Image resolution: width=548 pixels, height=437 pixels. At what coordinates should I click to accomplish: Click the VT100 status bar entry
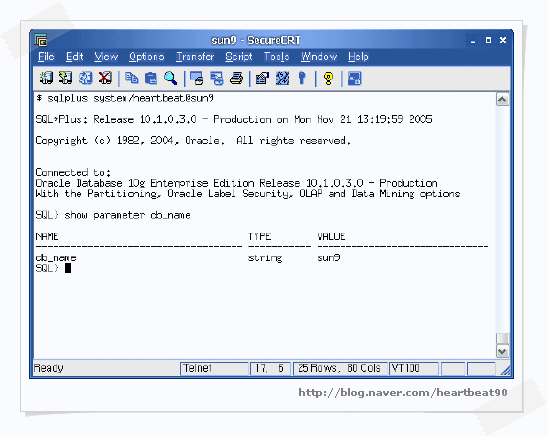413,368
